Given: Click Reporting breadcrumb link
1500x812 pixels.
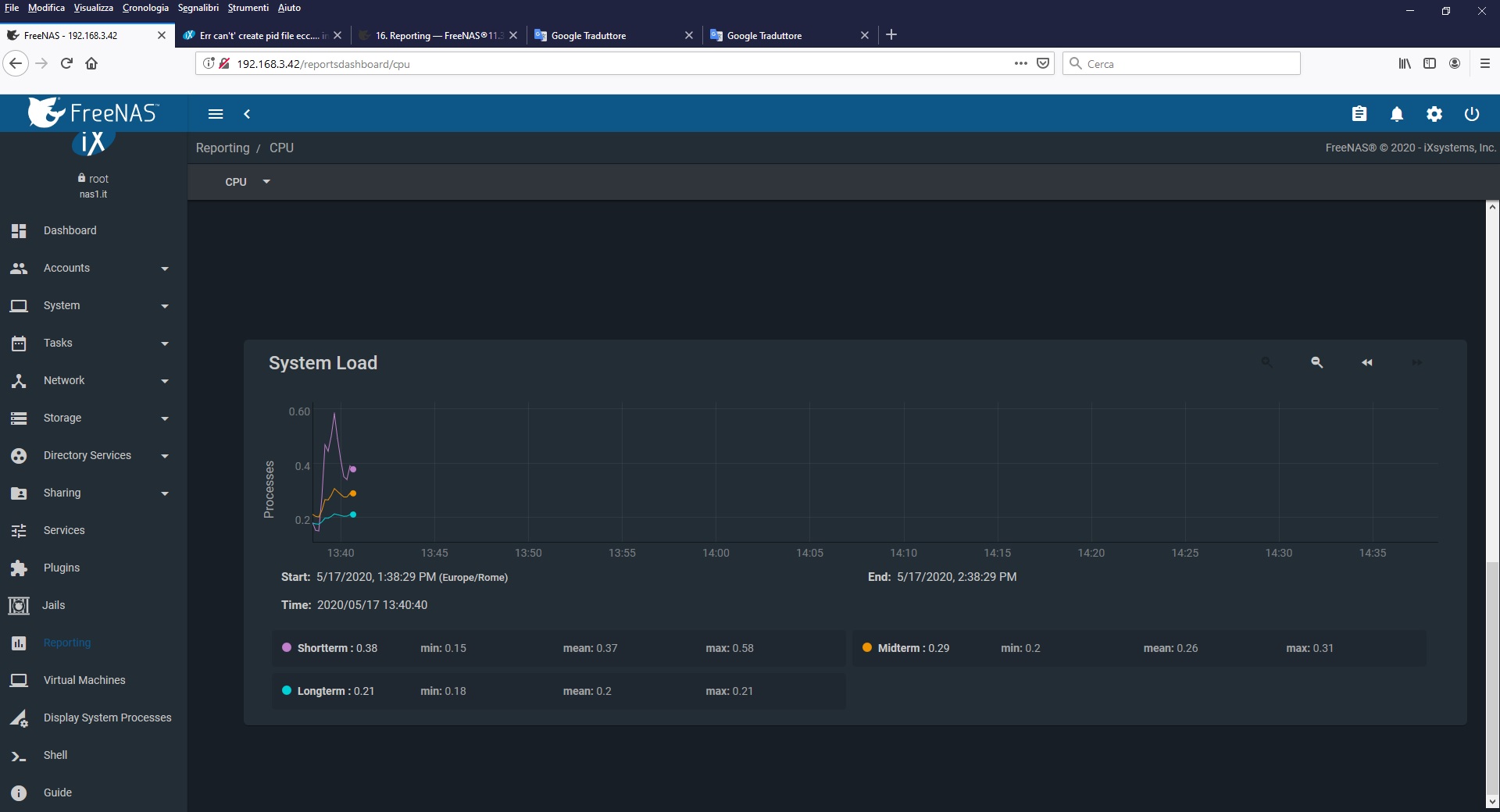Looking at the screenshot, I should 223,148.
